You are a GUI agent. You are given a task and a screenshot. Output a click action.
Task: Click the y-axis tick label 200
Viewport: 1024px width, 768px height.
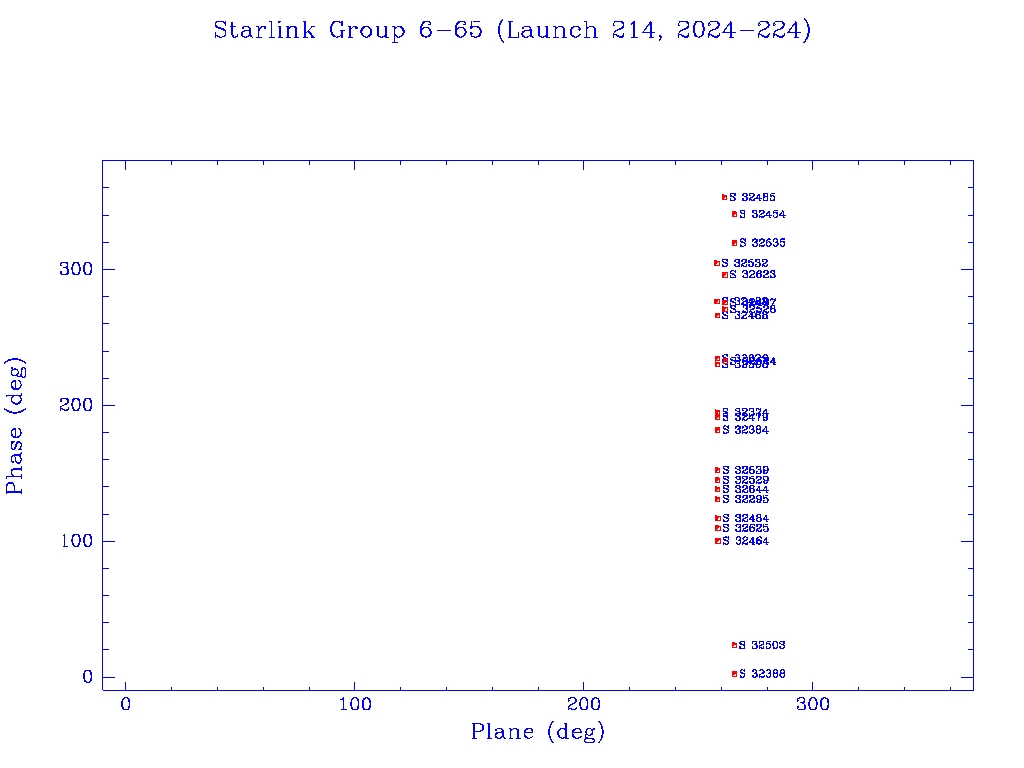76,405
